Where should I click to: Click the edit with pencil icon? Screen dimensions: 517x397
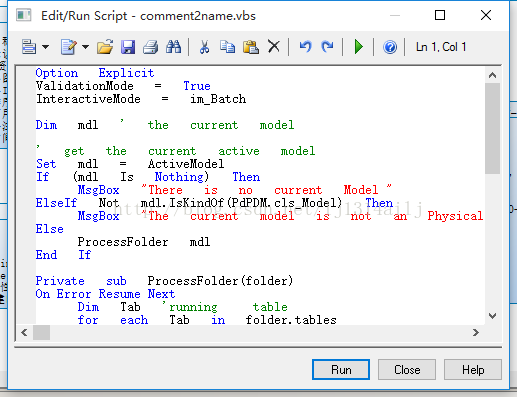[x=69, y=47]
